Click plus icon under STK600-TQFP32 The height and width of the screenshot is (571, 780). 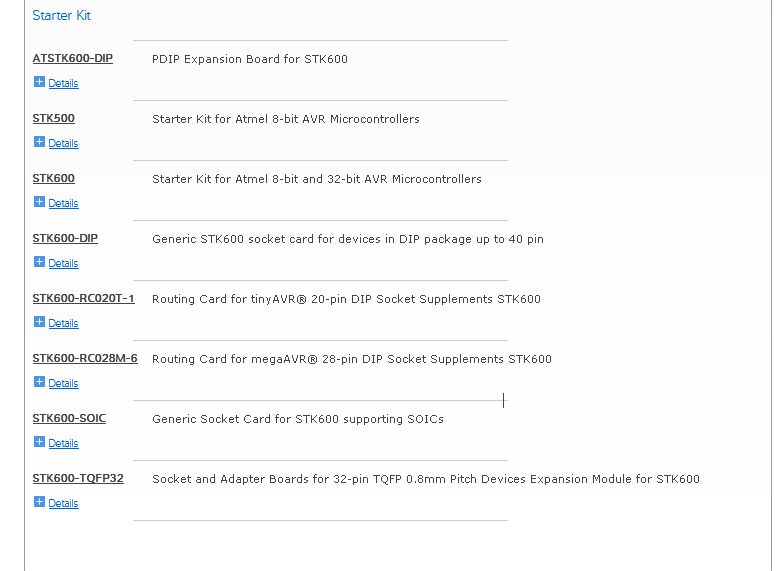(39, 502)
